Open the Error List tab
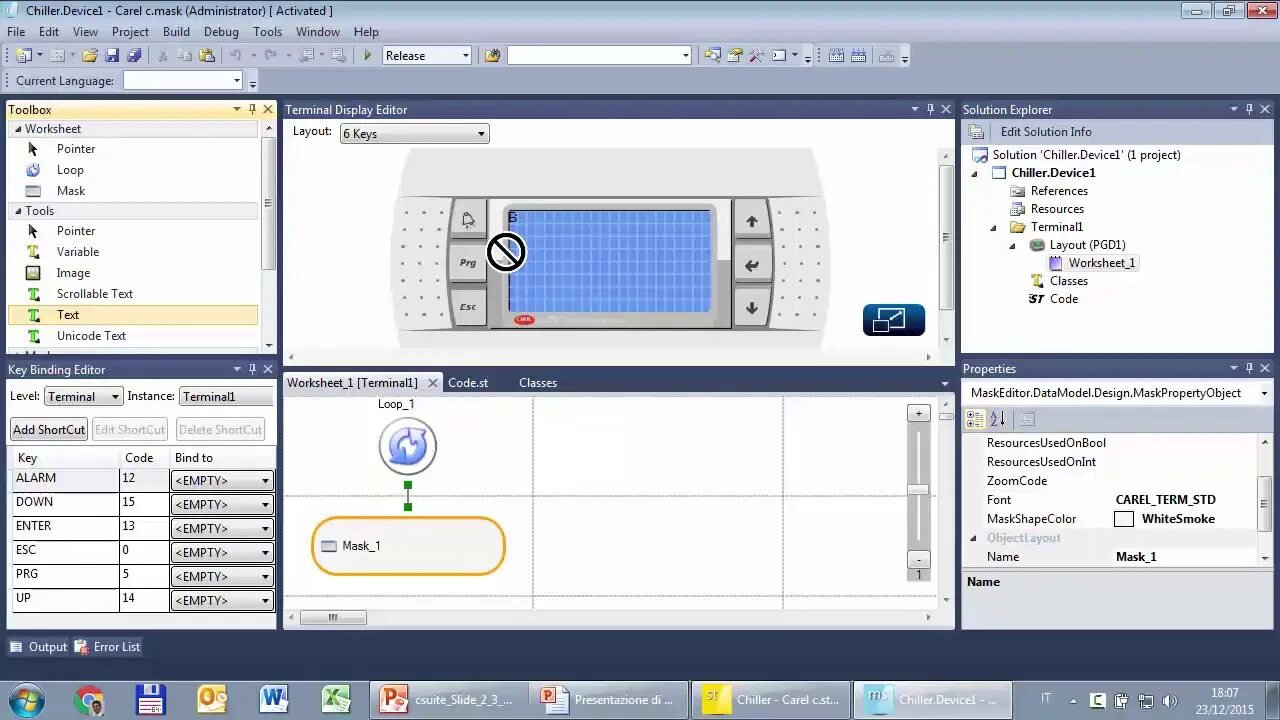 (x=108, y=647)
